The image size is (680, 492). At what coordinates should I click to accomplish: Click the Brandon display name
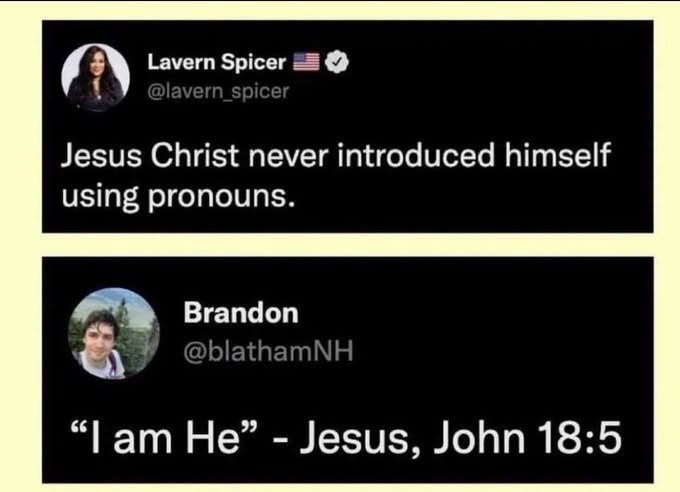[241, 312]
